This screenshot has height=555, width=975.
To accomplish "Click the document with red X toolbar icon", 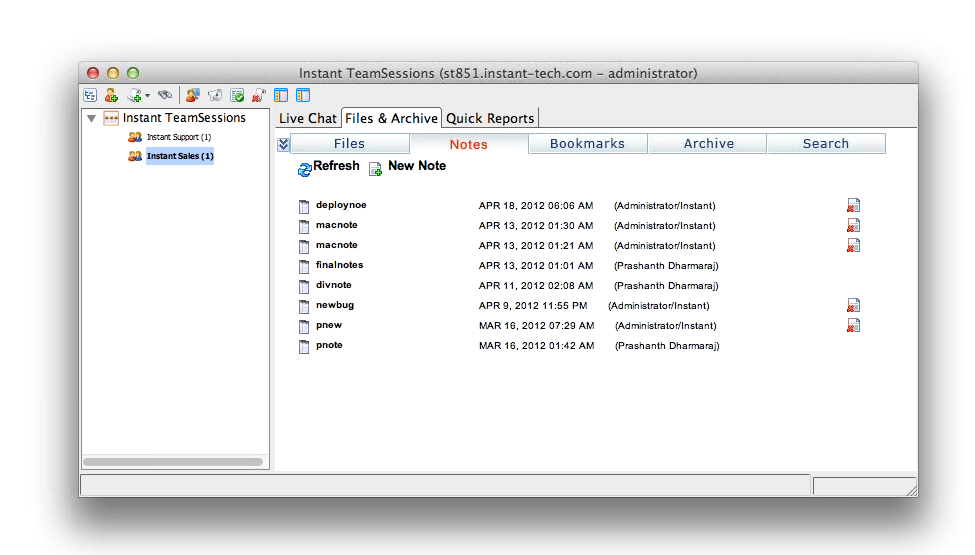I will pyautogui.click(x=259, y=95).
